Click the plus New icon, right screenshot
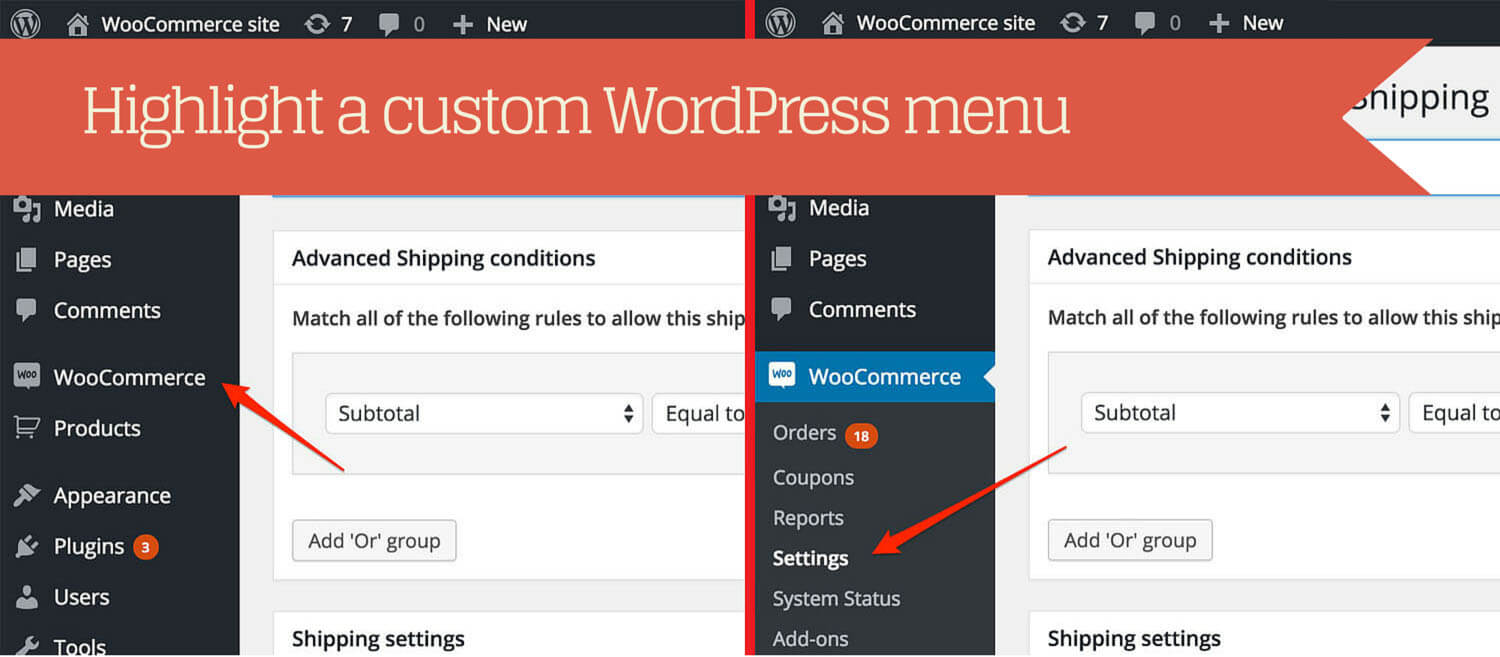Viewport: 1500px width, 657px height. click(1218, 24)
